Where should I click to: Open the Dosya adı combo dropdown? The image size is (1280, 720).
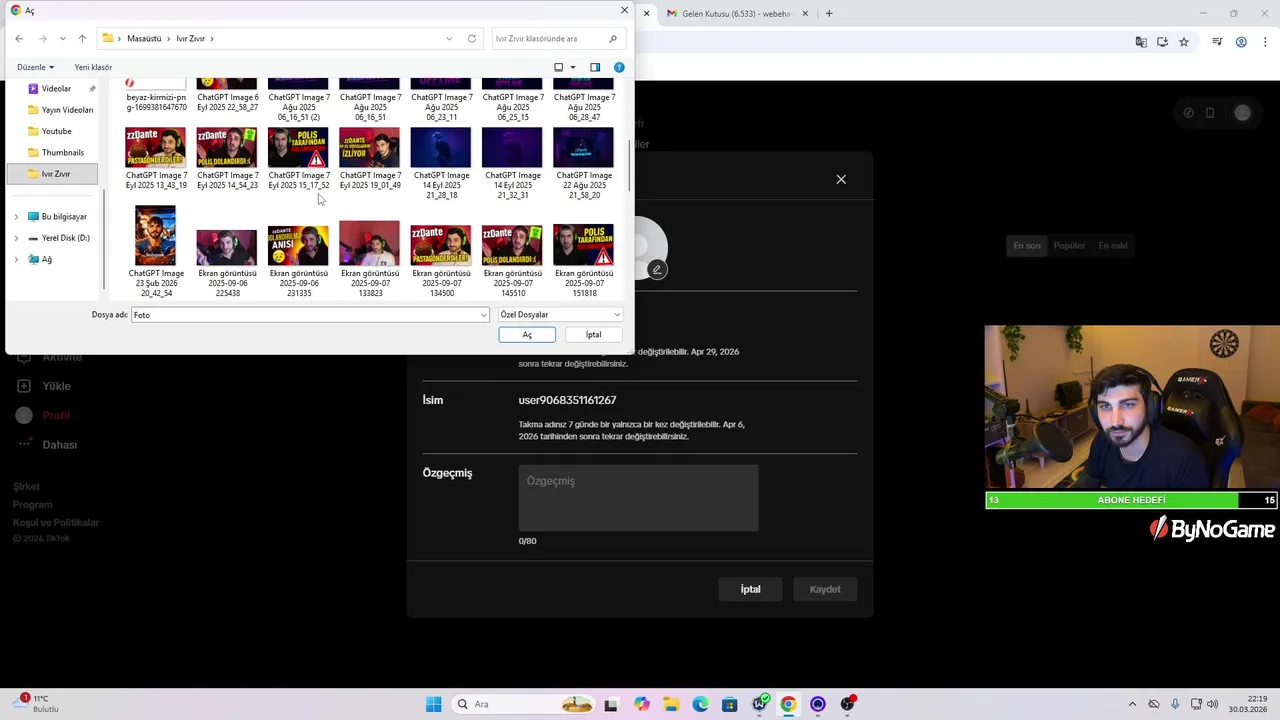coord(484,315)
